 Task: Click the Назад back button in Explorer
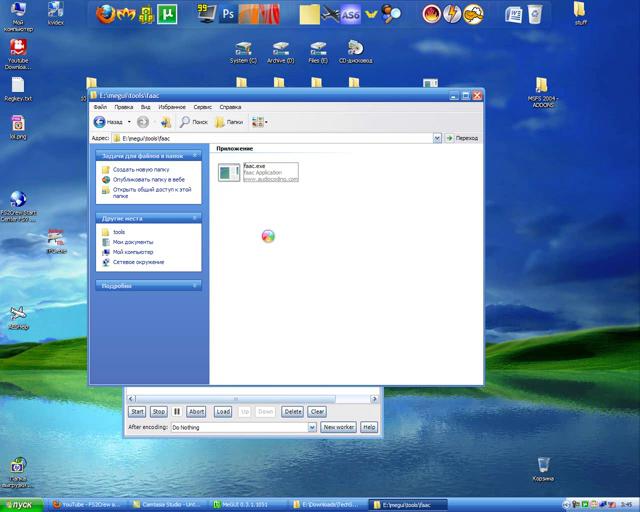[109, 122]
